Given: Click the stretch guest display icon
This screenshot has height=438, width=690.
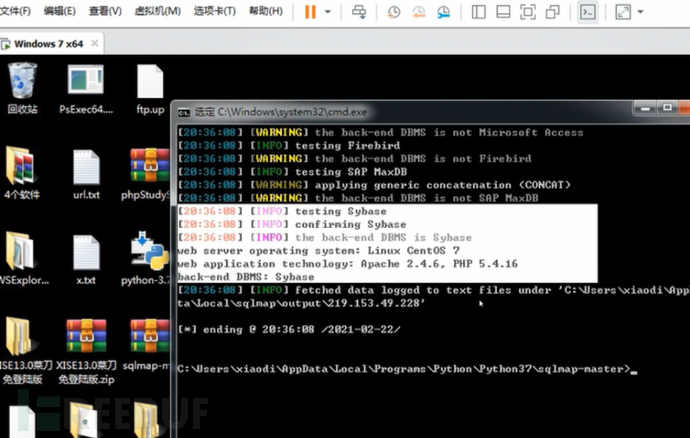Looking at the screenshot, I should tap(623, 12).
